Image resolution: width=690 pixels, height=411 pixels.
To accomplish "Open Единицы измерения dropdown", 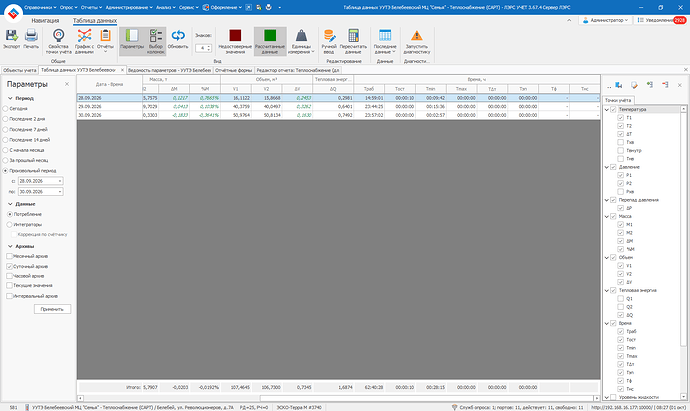I will (x=301, y=41).
